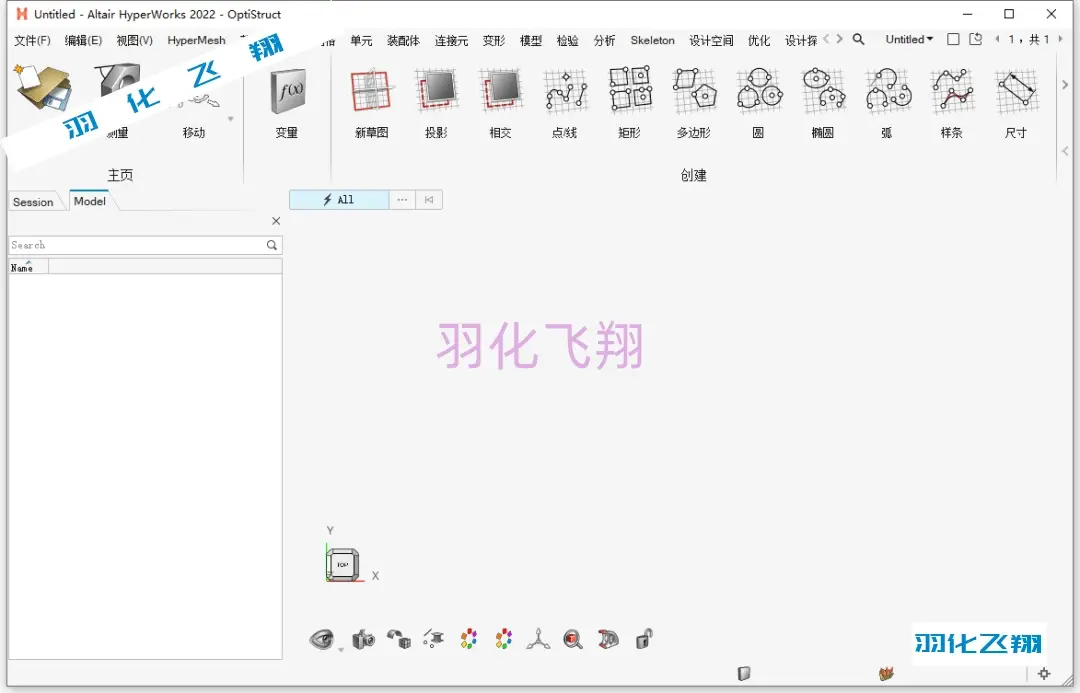Sort by the Name column header

click(x=28, y=267)
